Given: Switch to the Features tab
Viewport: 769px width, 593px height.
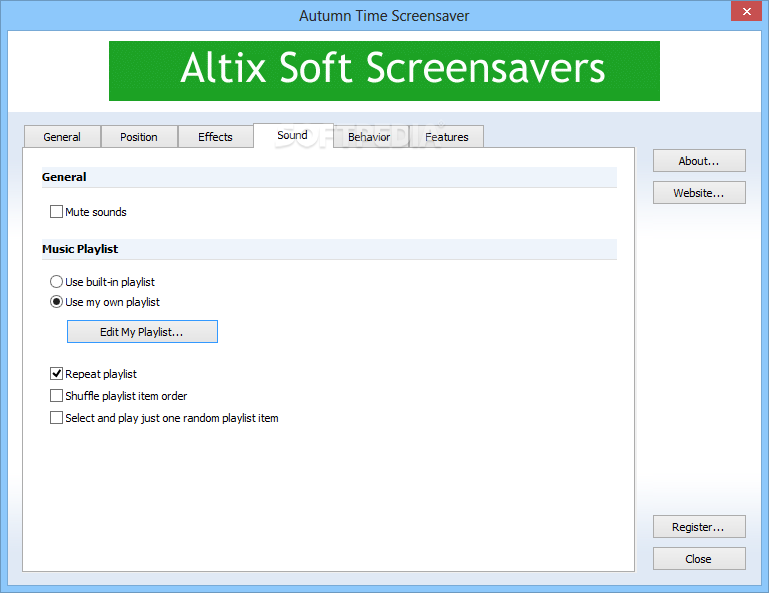Looking at the screenshot, I should (x=447, y=137).
